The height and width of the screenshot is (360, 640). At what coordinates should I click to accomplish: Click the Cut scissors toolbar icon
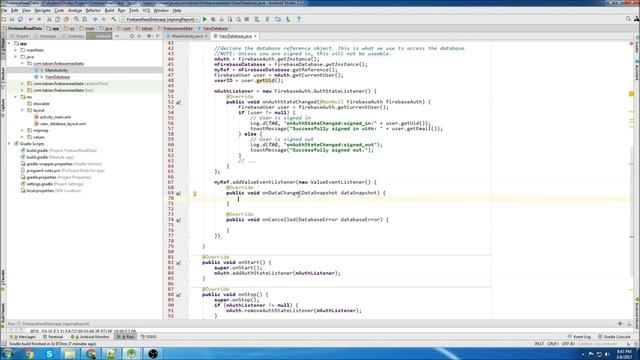(x=49, y=19)
